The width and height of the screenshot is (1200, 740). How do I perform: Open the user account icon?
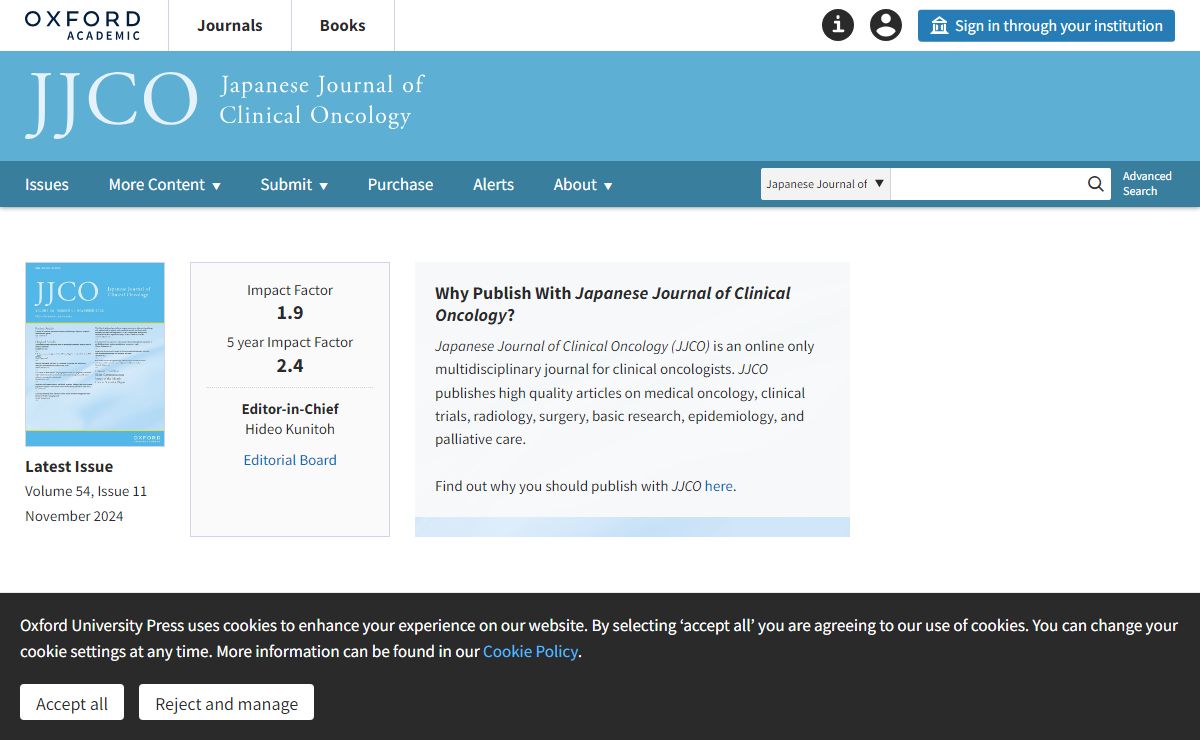tap(886, 25)
